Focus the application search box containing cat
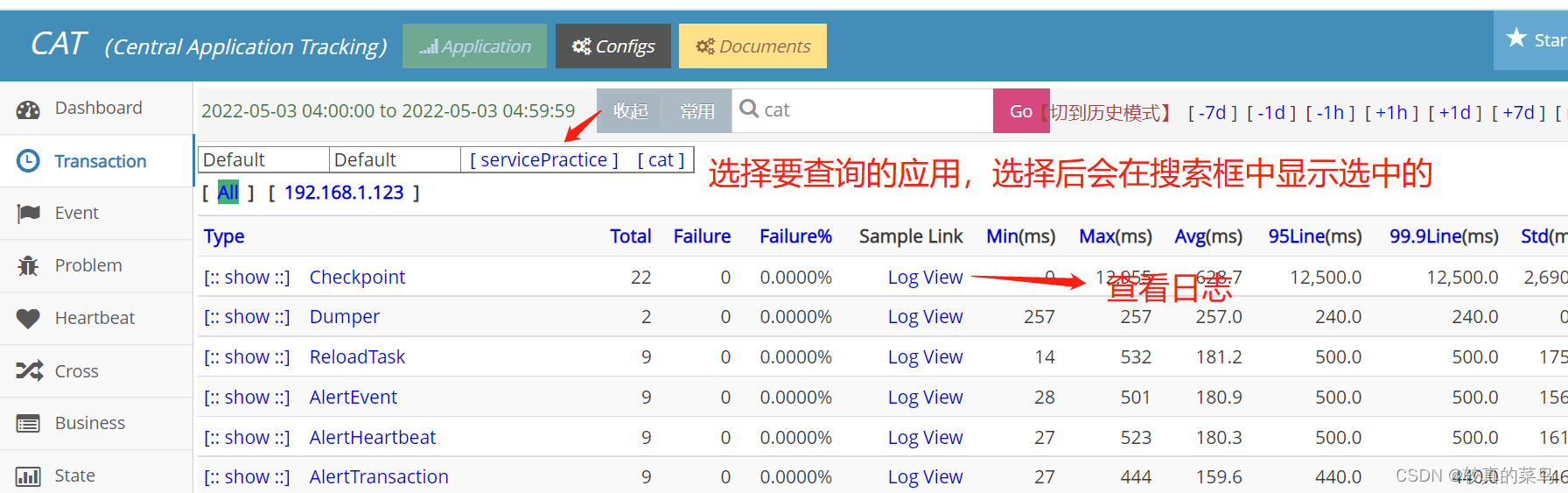Screen dimensions: 1568x493 click(862, 111)
